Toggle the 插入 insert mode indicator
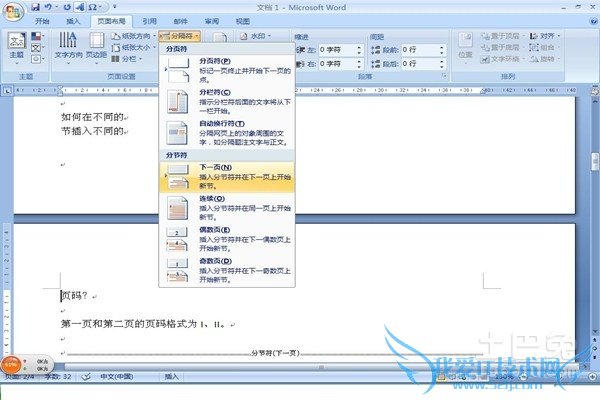Image resolution: width=600 pixels, height=400 pixels. (171, 377)
